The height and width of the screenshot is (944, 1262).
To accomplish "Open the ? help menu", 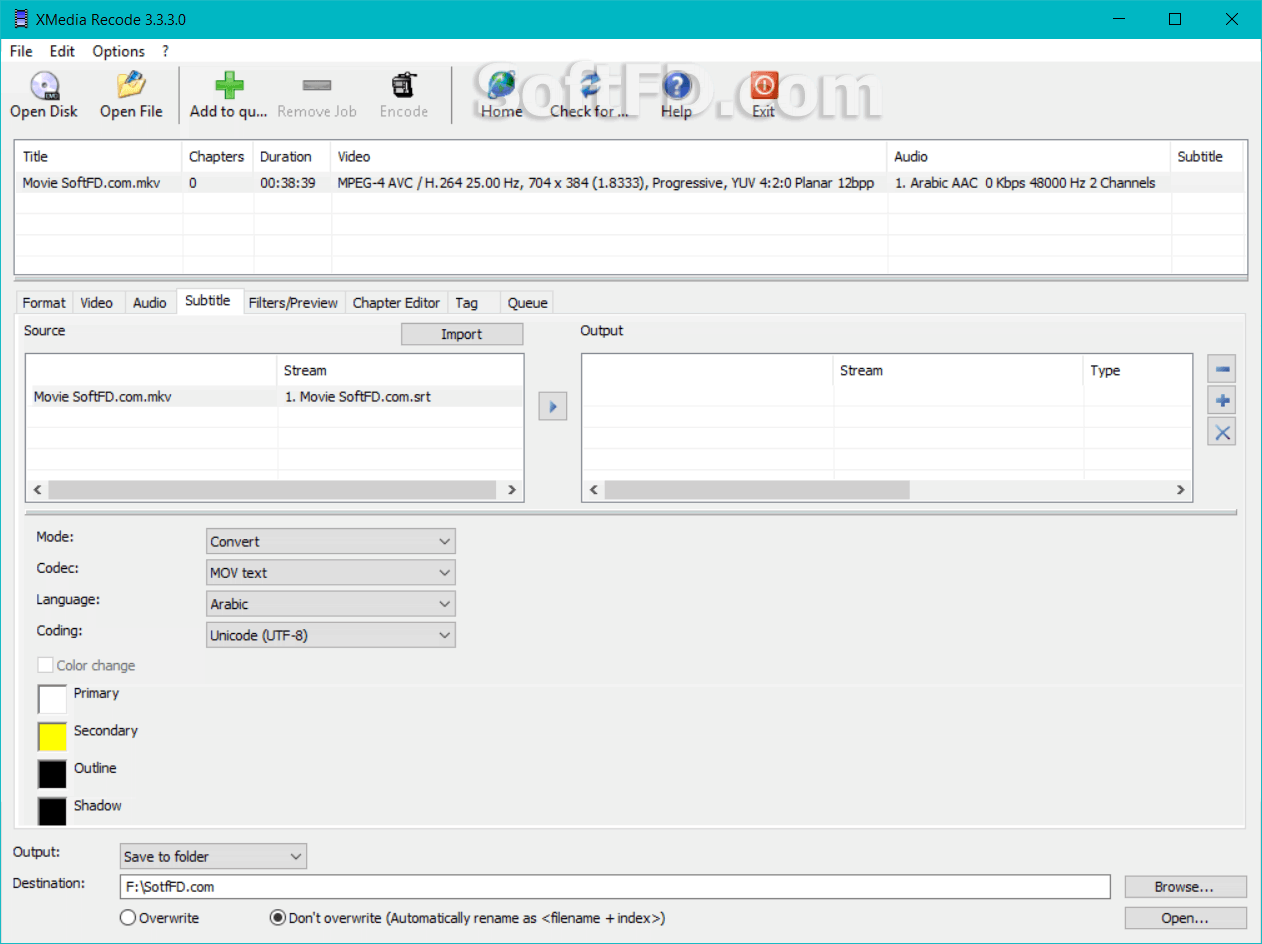I will coord(166,51).
